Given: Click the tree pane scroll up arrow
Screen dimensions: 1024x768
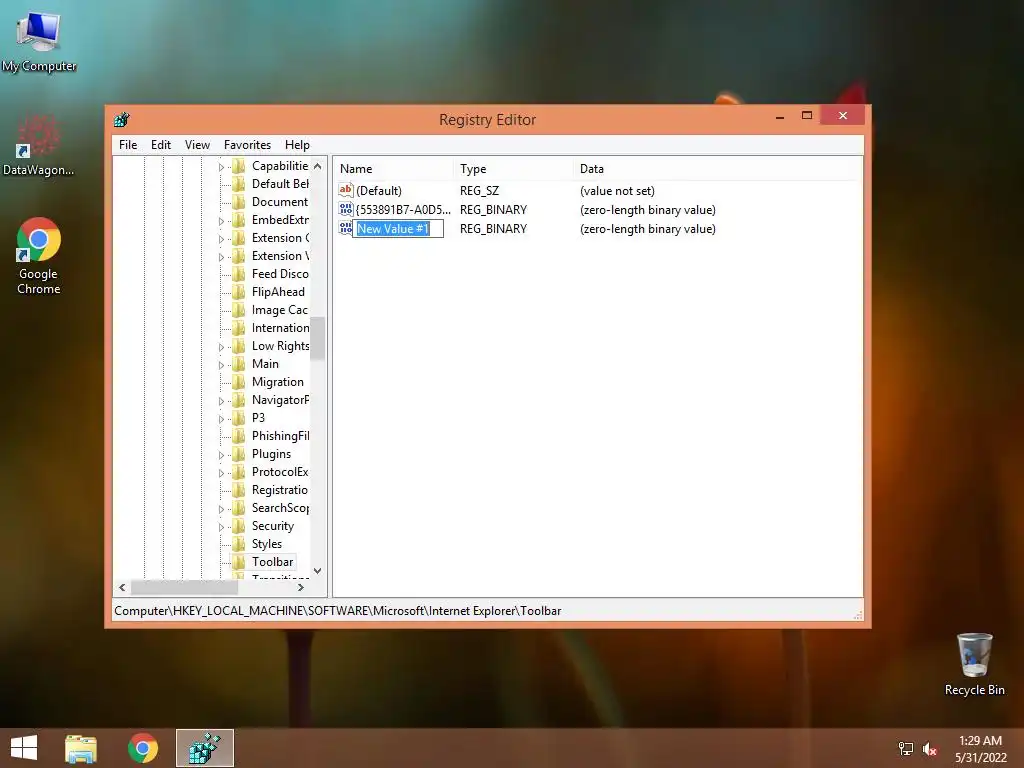Looking at the screenshot, I should click(x=317, y=166).
